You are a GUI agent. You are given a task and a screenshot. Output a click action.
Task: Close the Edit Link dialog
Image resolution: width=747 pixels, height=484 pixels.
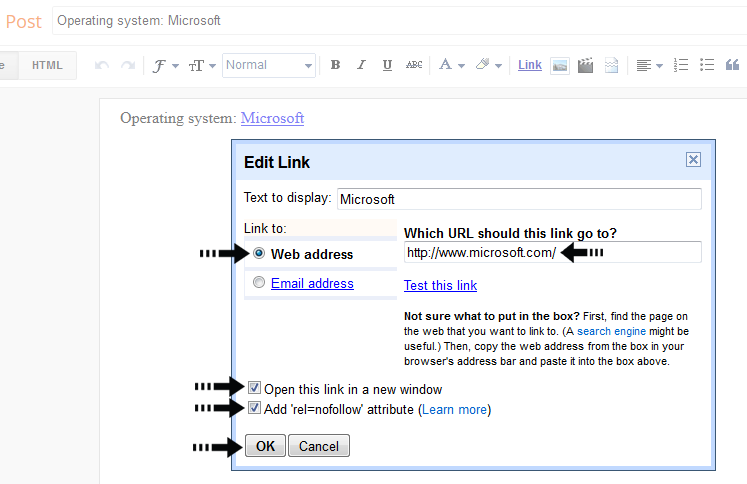(693, 160)
